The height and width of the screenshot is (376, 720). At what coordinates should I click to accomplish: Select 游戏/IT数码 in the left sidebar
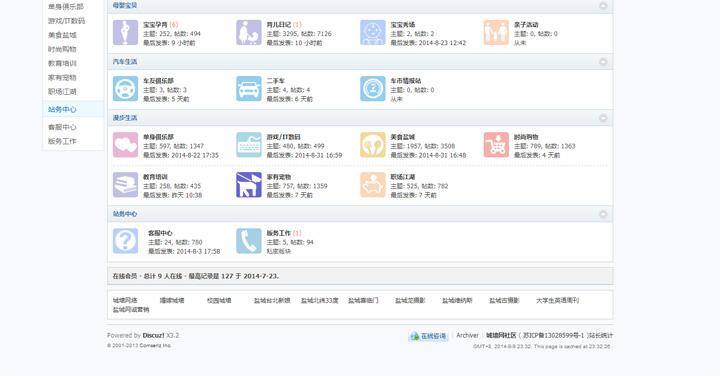click(67, 21)
